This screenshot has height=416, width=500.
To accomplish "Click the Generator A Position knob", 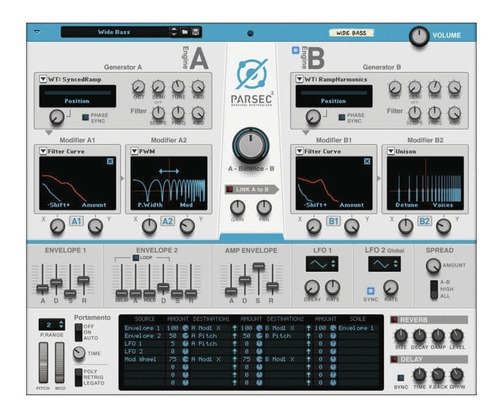I will point(57,117).
